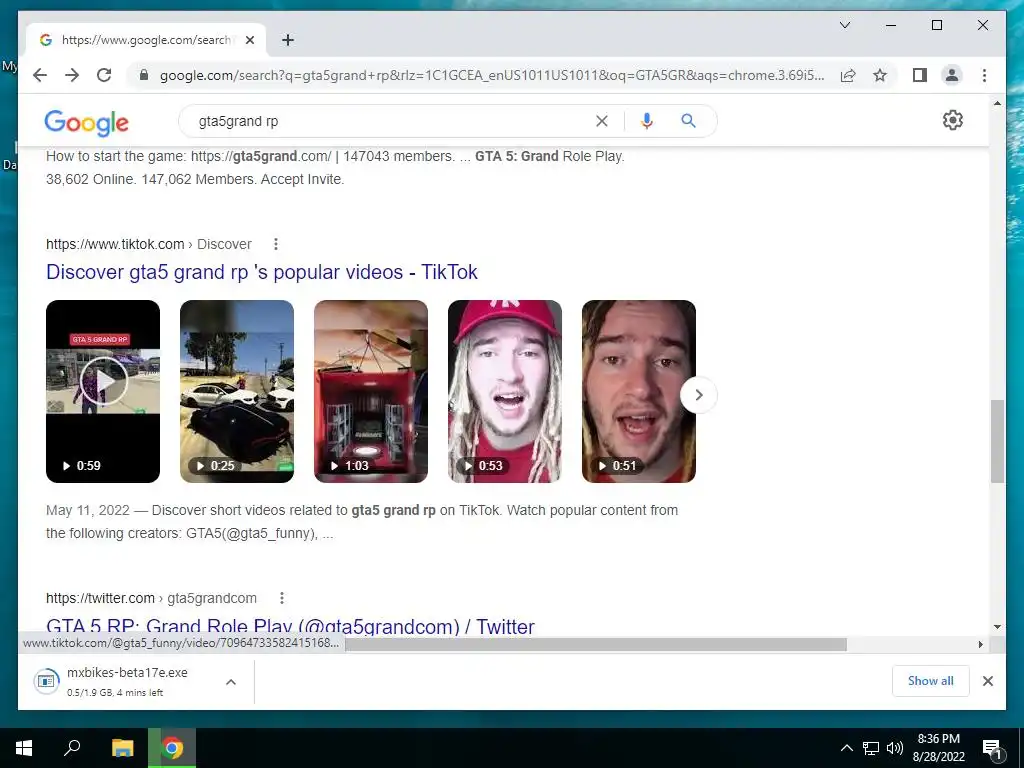1024x768 pixels.
Task: Show all downloads
Action: [930, 680]
